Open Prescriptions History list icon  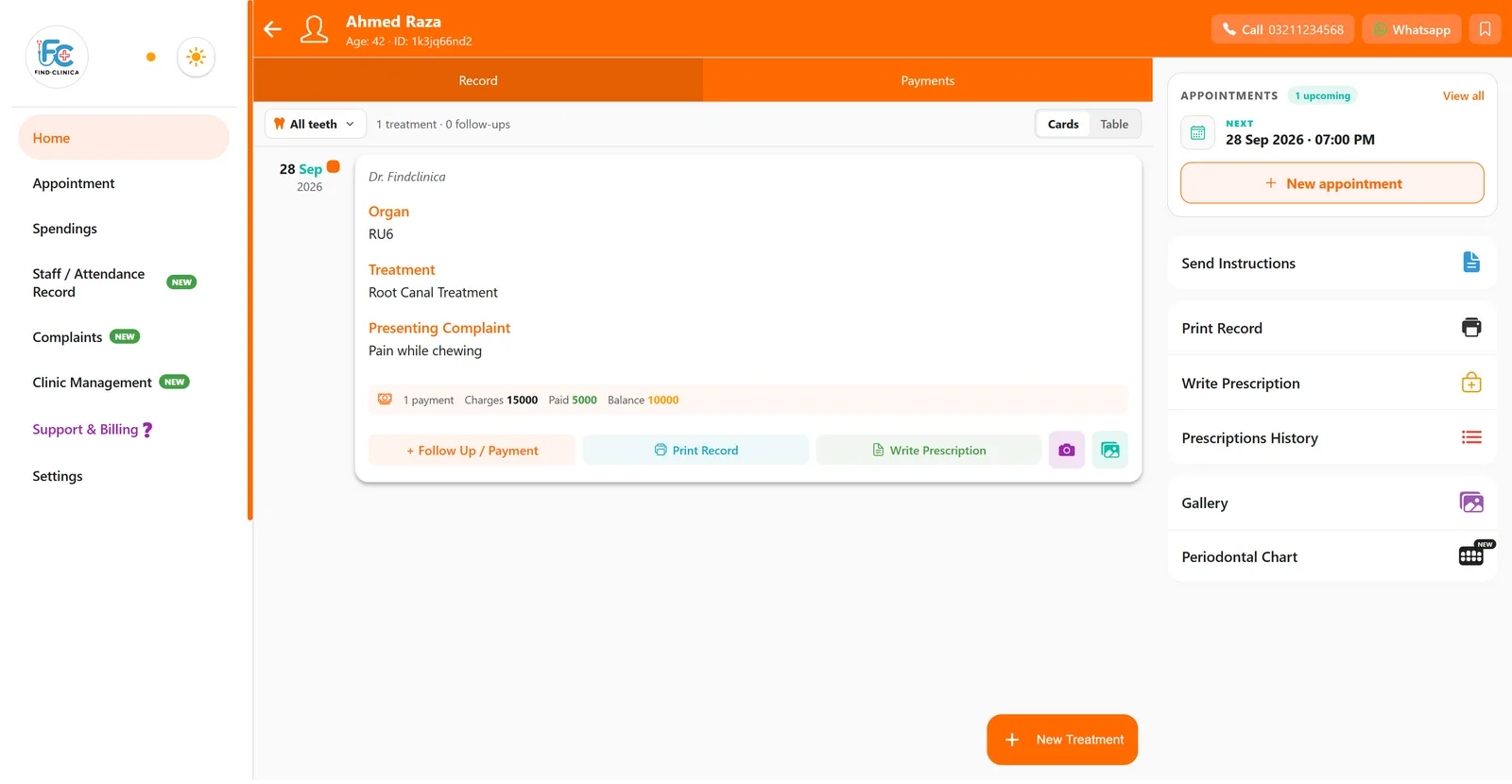click(x=1471, y=437)
